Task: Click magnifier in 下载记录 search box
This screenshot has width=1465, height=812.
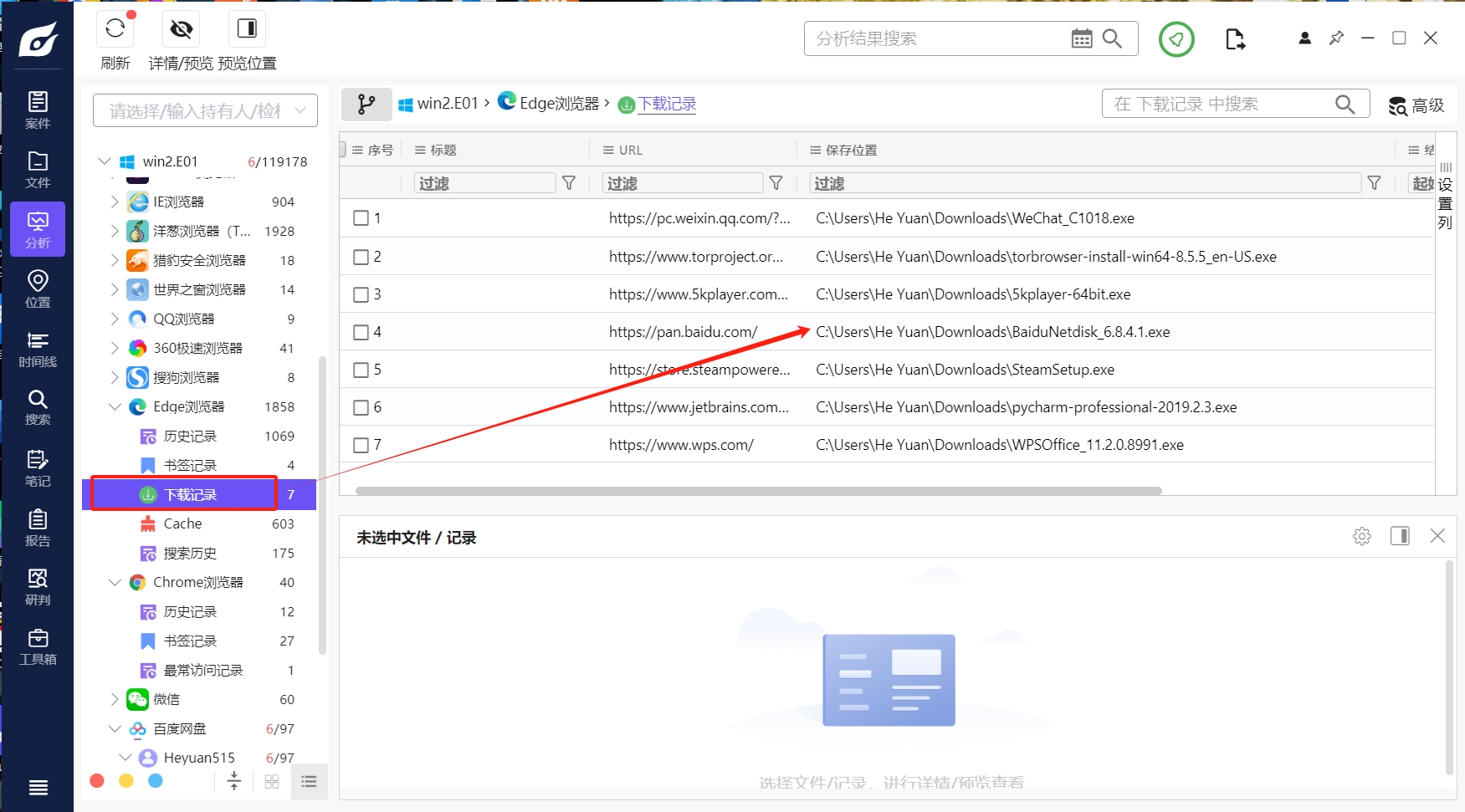Action: click(1345, 104)
